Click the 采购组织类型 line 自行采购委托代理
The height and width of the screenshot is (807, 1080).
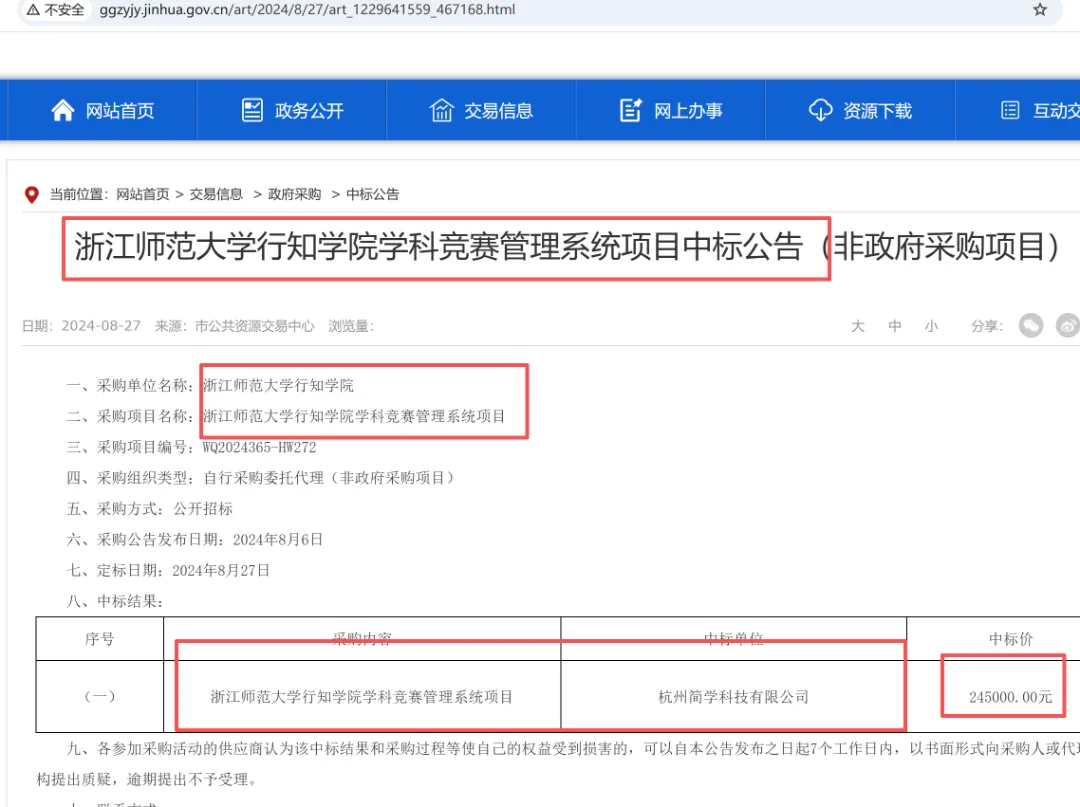coord(261,478)
